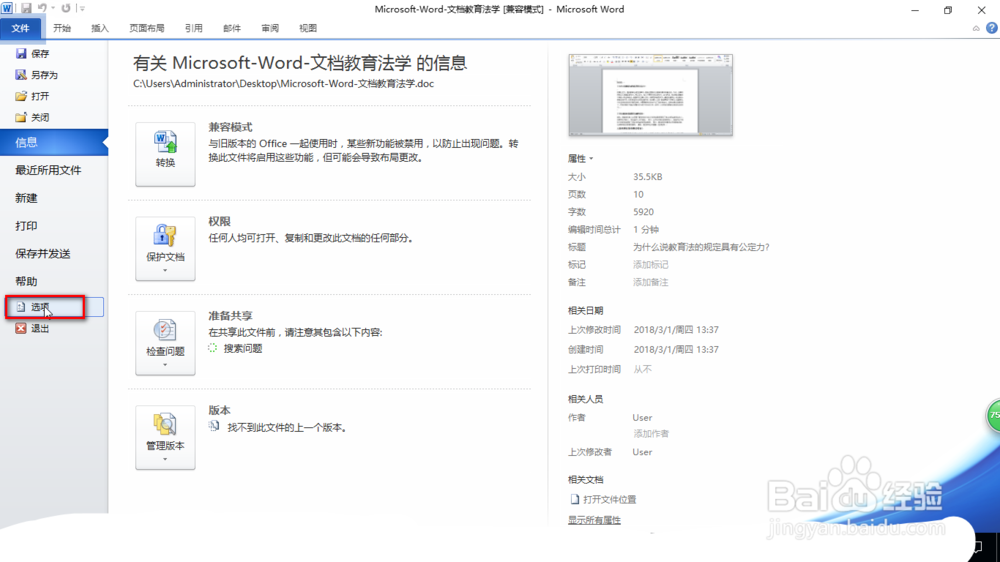Click the version history icon beside 找不到此文件的上一个版本
This screenshot has width=1000, height=562.
click(214, 426)
